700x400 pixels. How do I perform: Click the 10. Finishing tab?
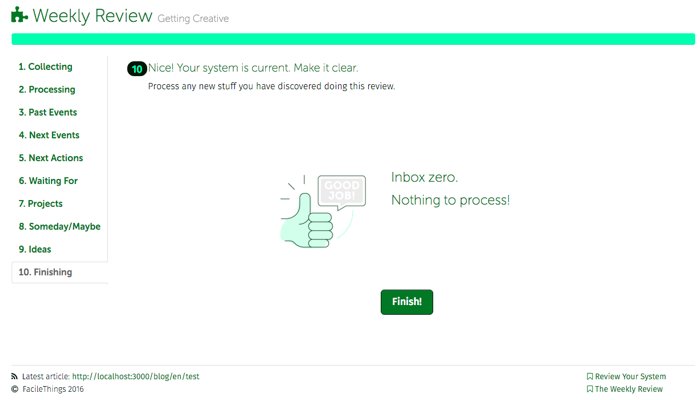[59, 272]
